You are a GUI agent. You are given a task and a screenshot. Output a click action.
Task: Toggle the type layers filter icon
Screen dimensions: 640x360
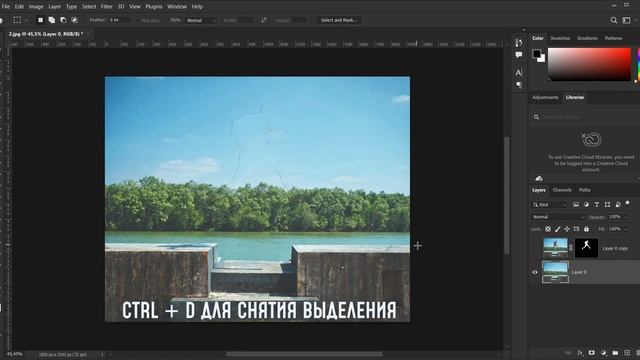[597, 204]
